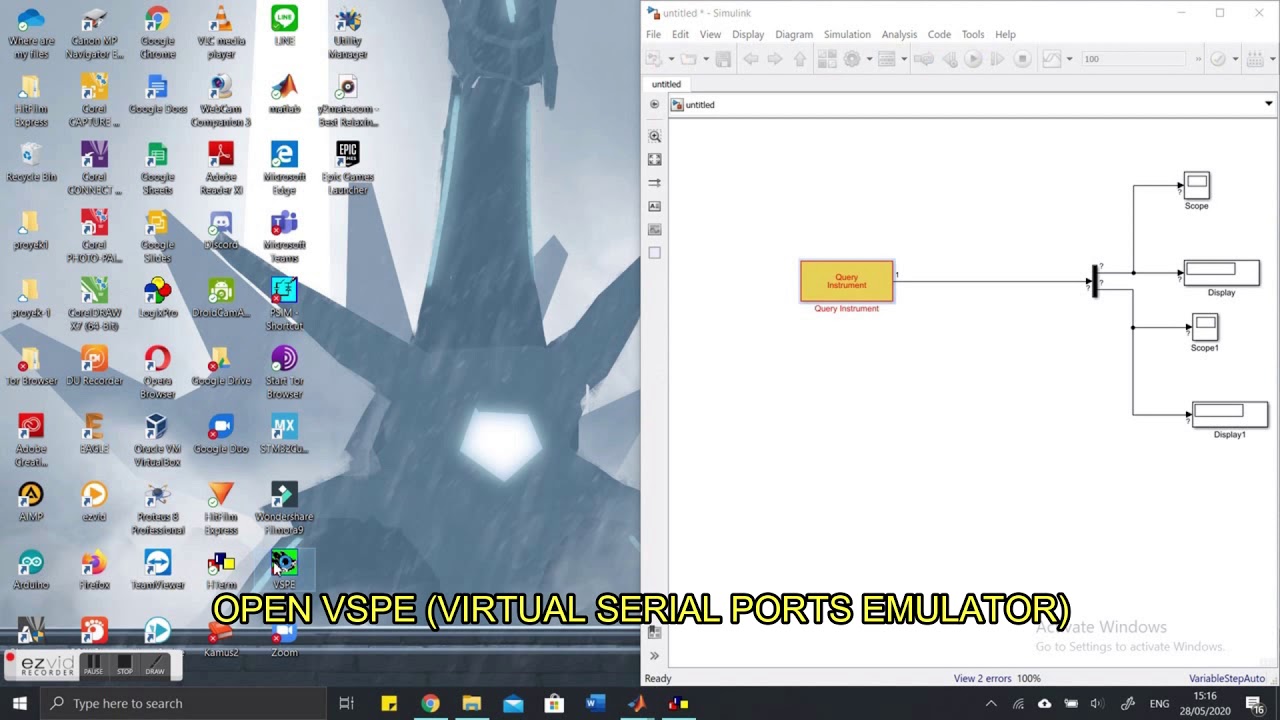Open the breadcrumb path dropdown arrow
The height and width of the screenshot is (720, 1280).
click(1268, 104)
